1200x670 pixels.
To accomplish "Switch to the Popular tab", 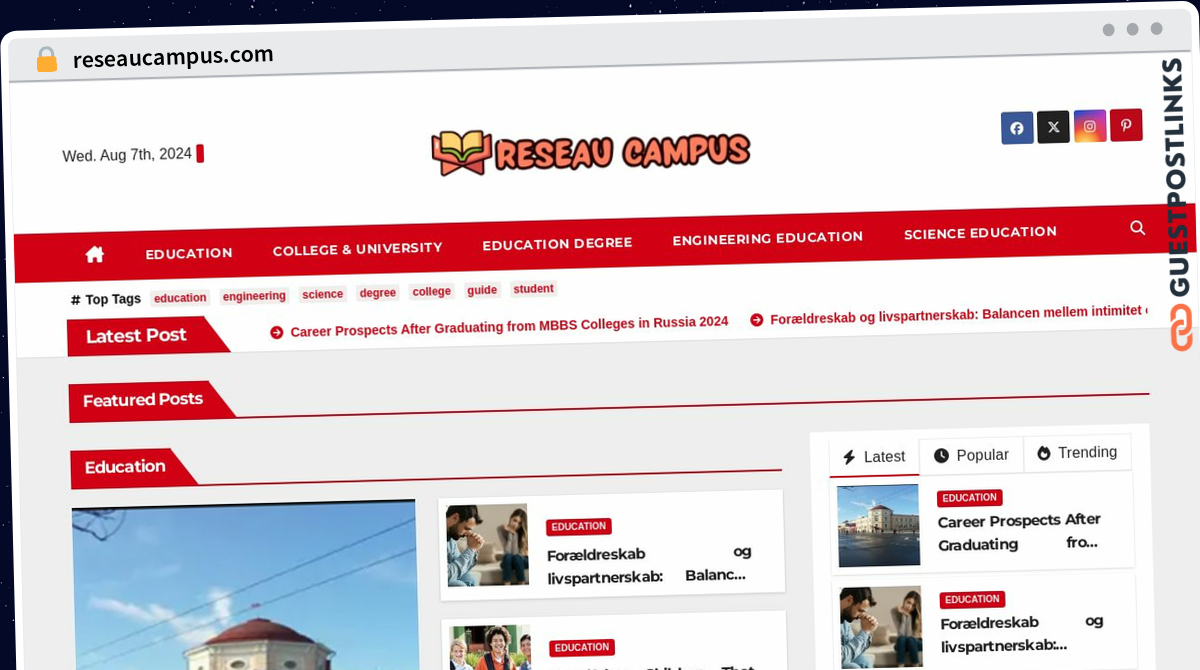I will (972, 455).
